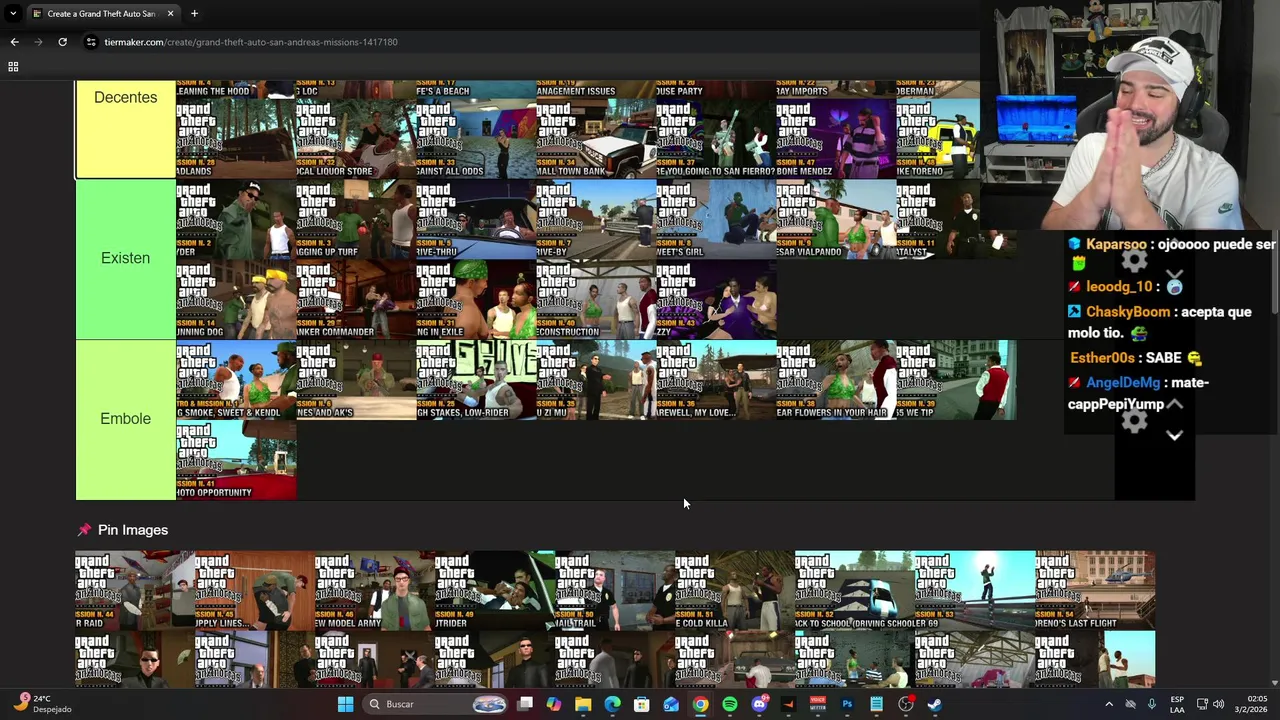The height and width of the screenshot is (720, 1280).
Task: Open Steam from the taskbar
Action: click(x=934, y=704)
